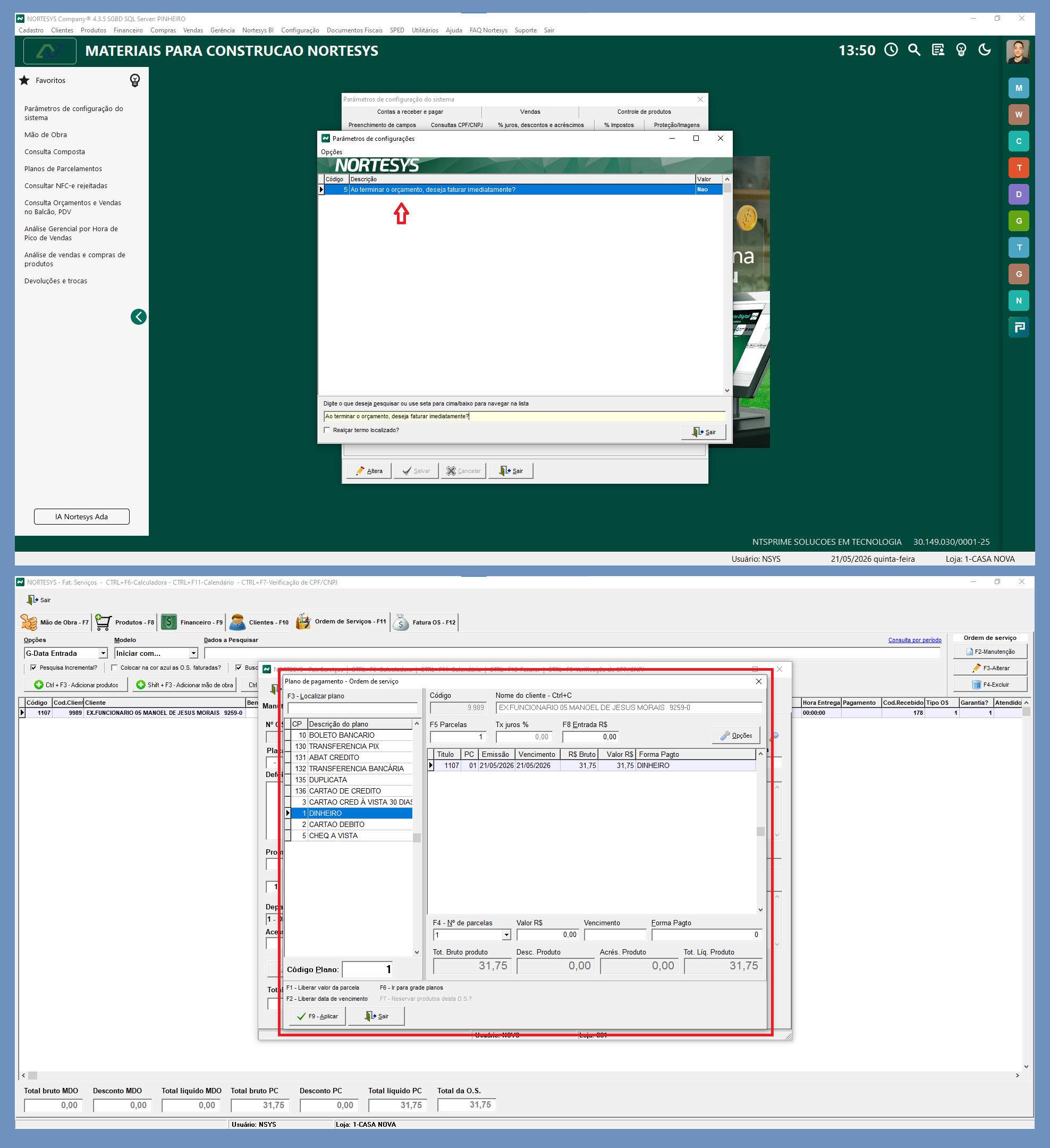Follow the Consulta por período link
This screenshot has height=1148, width=1050.
click(914, 640)
